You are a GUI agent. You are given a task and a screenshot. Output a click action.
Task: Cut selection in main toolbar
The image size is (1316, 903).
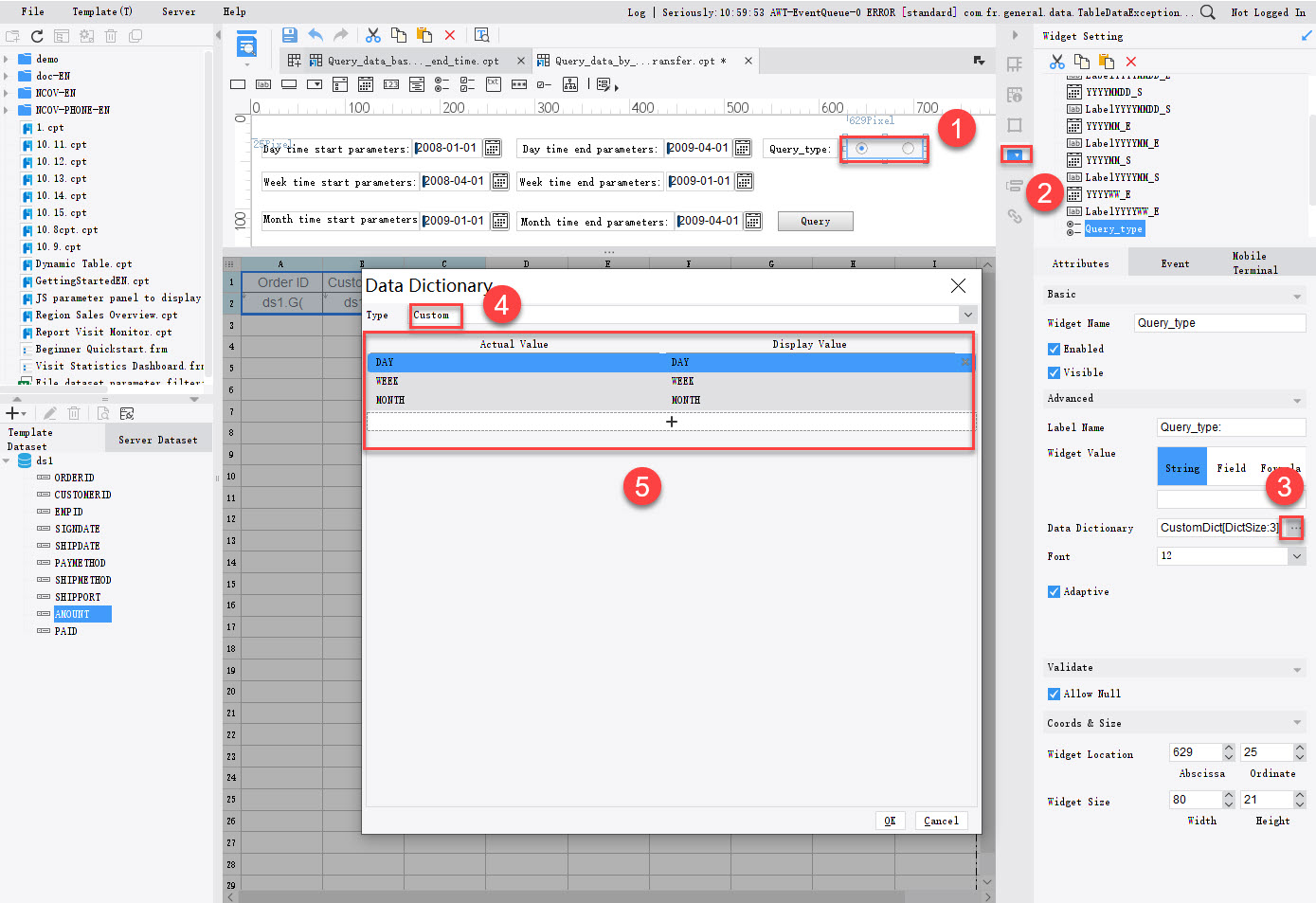pyautogui.click(x=373, y=35)
